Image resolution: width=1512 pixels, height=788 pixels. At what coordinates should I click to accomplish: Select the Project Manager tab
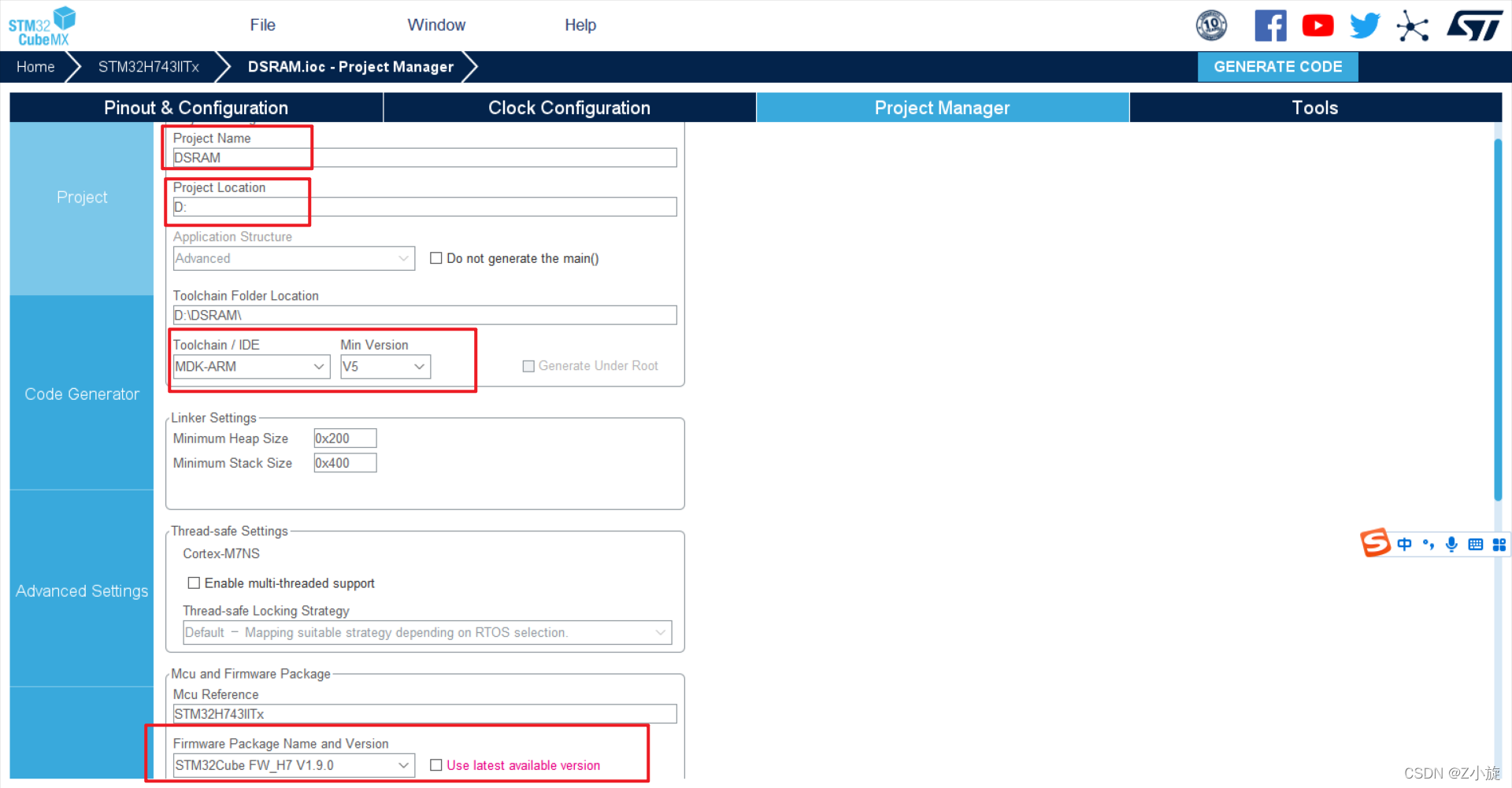[943, 108]
